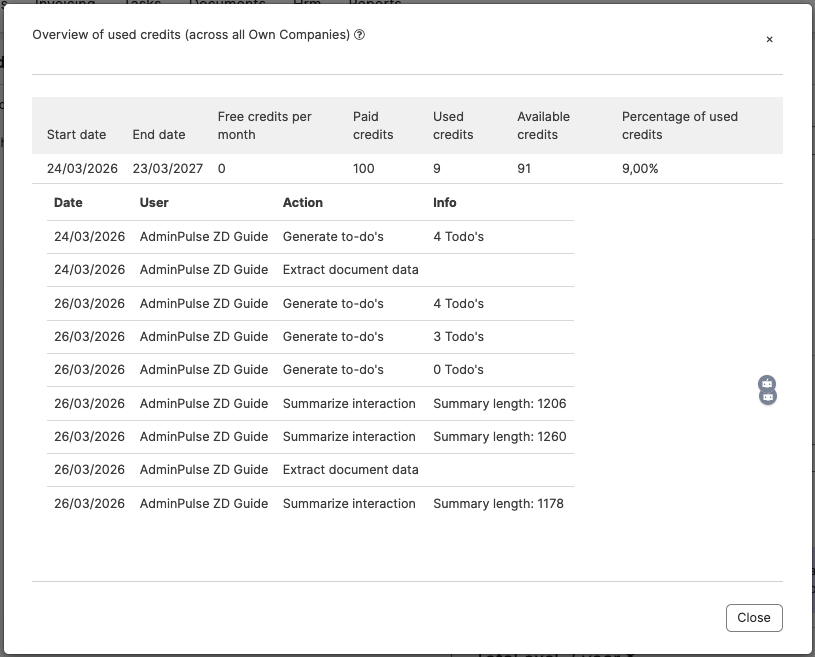The width and height of the screenshot is (815, 657).
Task: Click 'Summary length: 1178' cell
Action: tap(498, 504)
